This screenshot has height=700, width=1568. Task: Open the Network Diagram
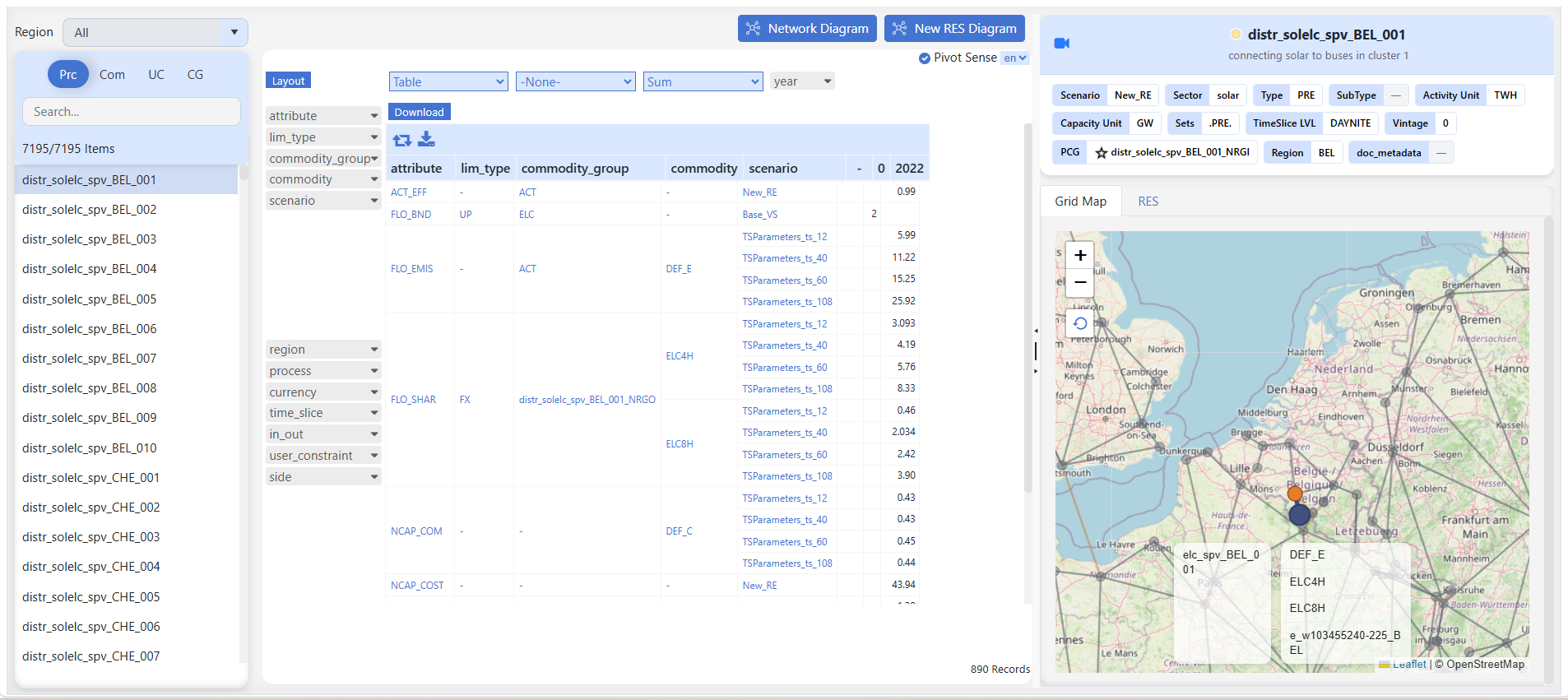coord(807,29)
